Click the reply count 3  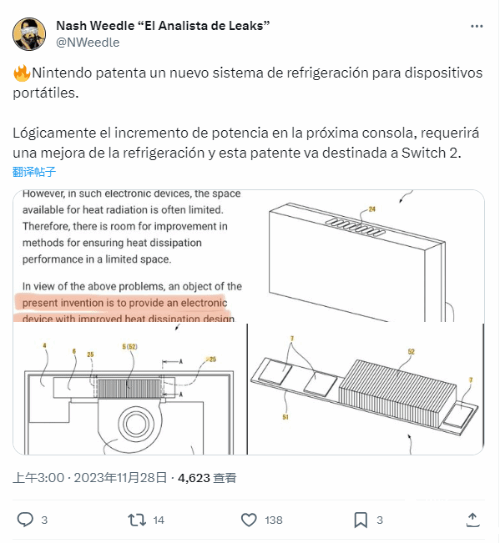tap(44, 520)
